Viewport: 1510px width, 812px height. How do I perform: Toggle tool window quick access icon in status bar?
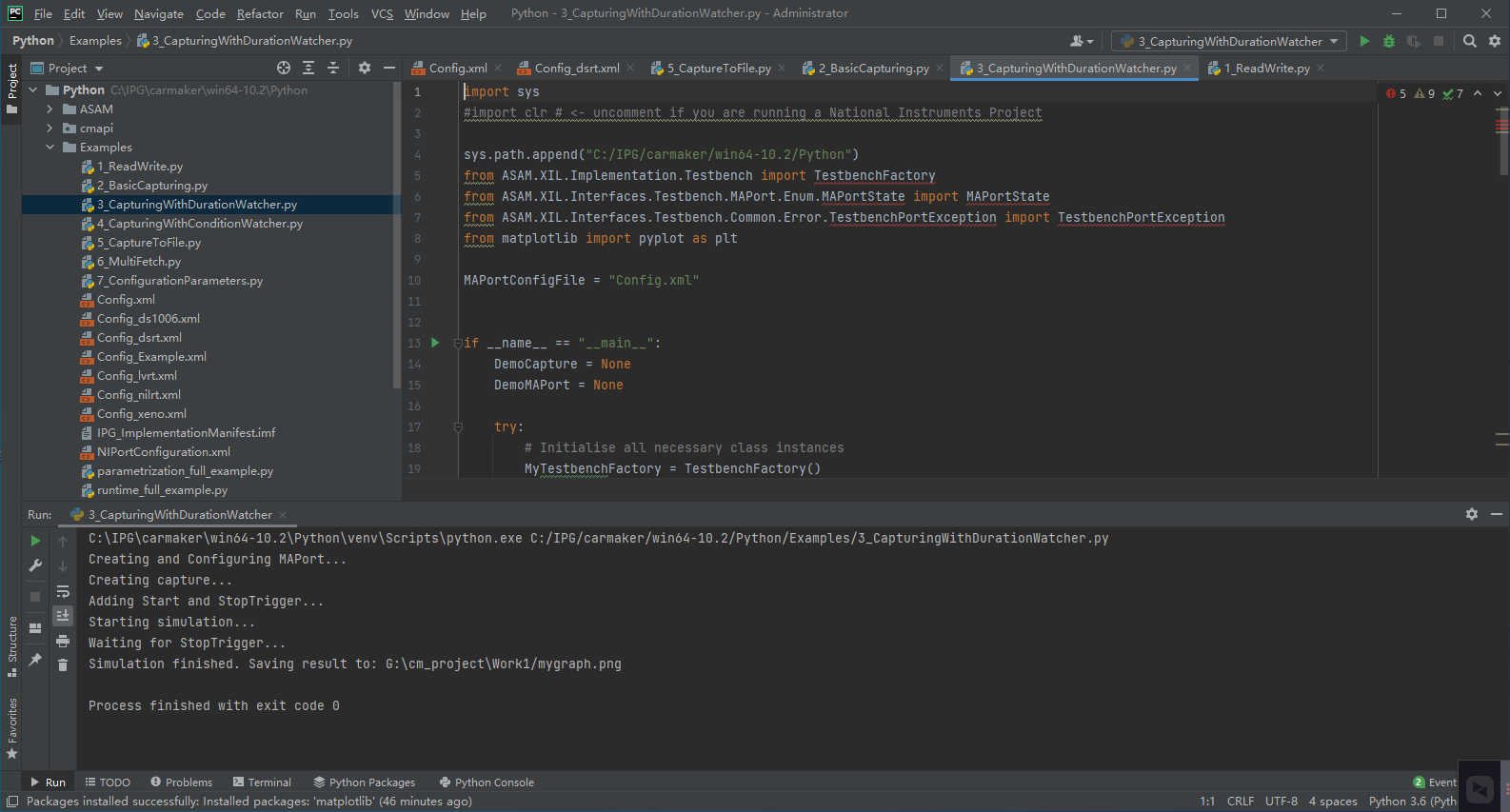coord(12,802)
